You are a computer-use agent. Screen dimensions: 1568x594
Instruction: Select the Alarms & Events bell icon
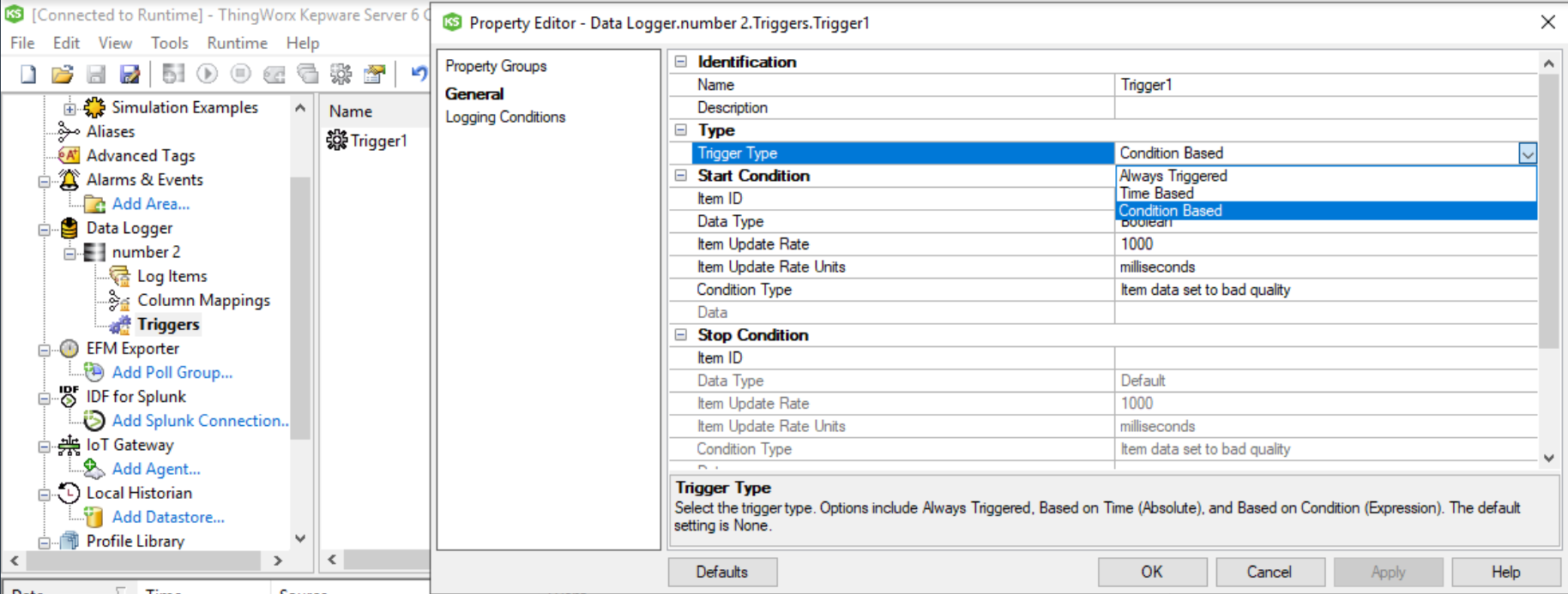click(x=69, y=179)
